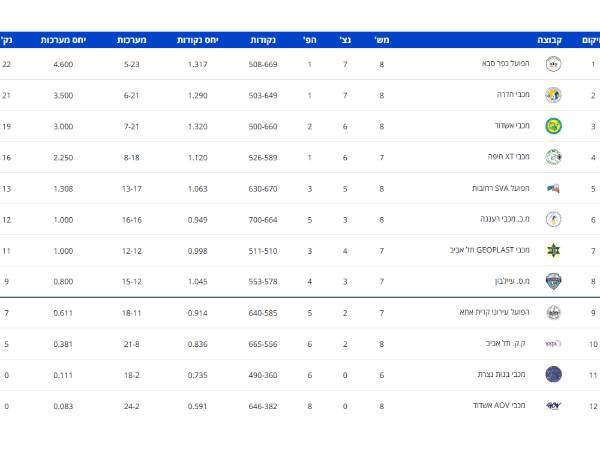Click the הפועל SVA רחובות logo
The width and height of the screenshot is (600, 450).
553,188
